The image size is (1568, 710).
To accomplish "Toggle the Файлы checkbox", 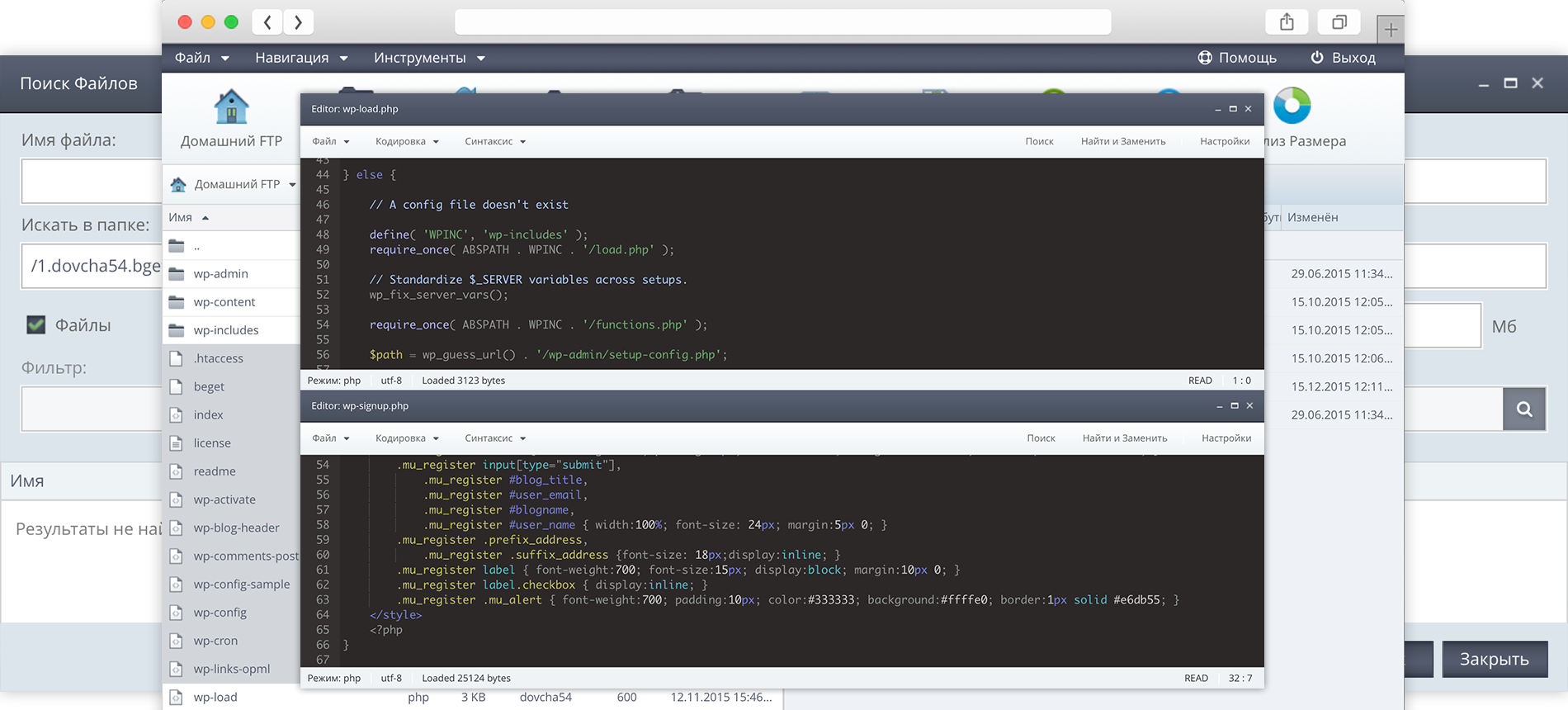I will pos(35,324).
